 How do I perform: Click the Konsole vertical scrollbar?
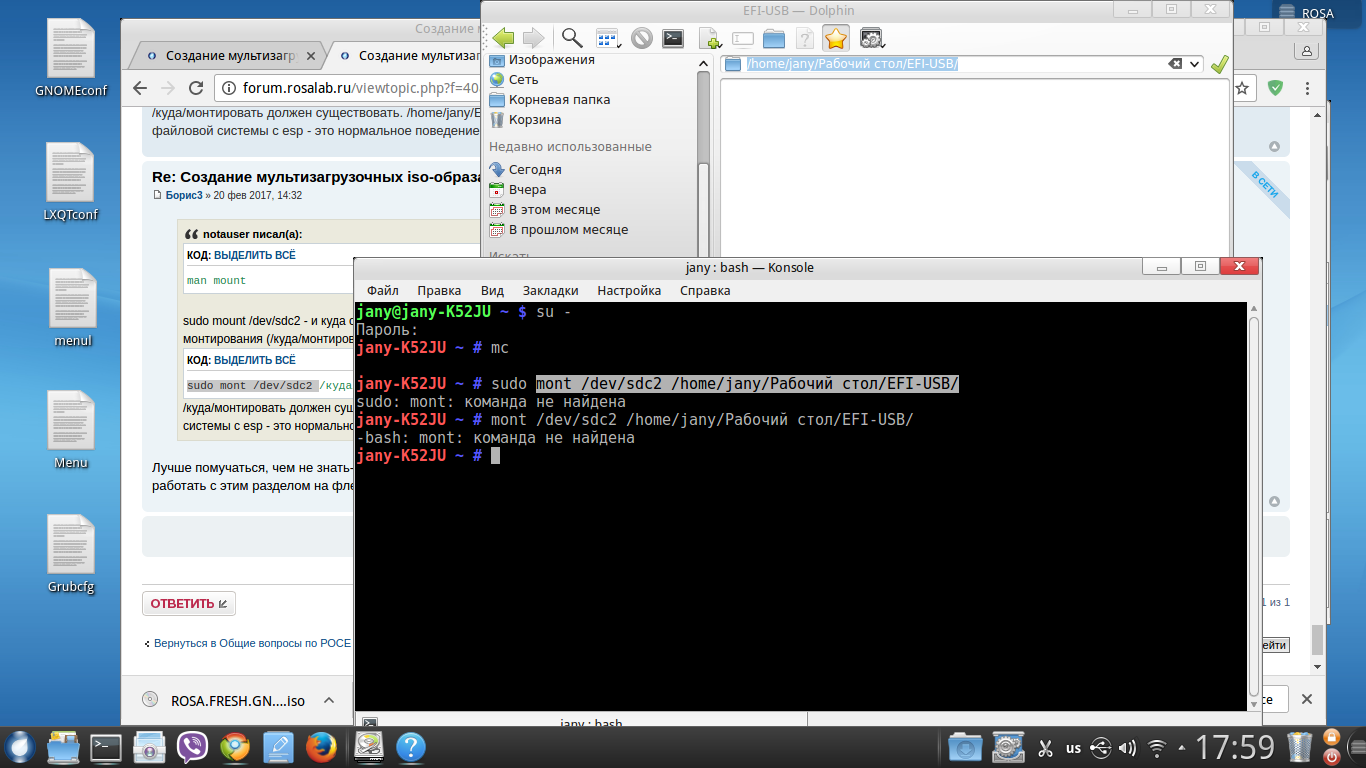(x=1255, y=500)
